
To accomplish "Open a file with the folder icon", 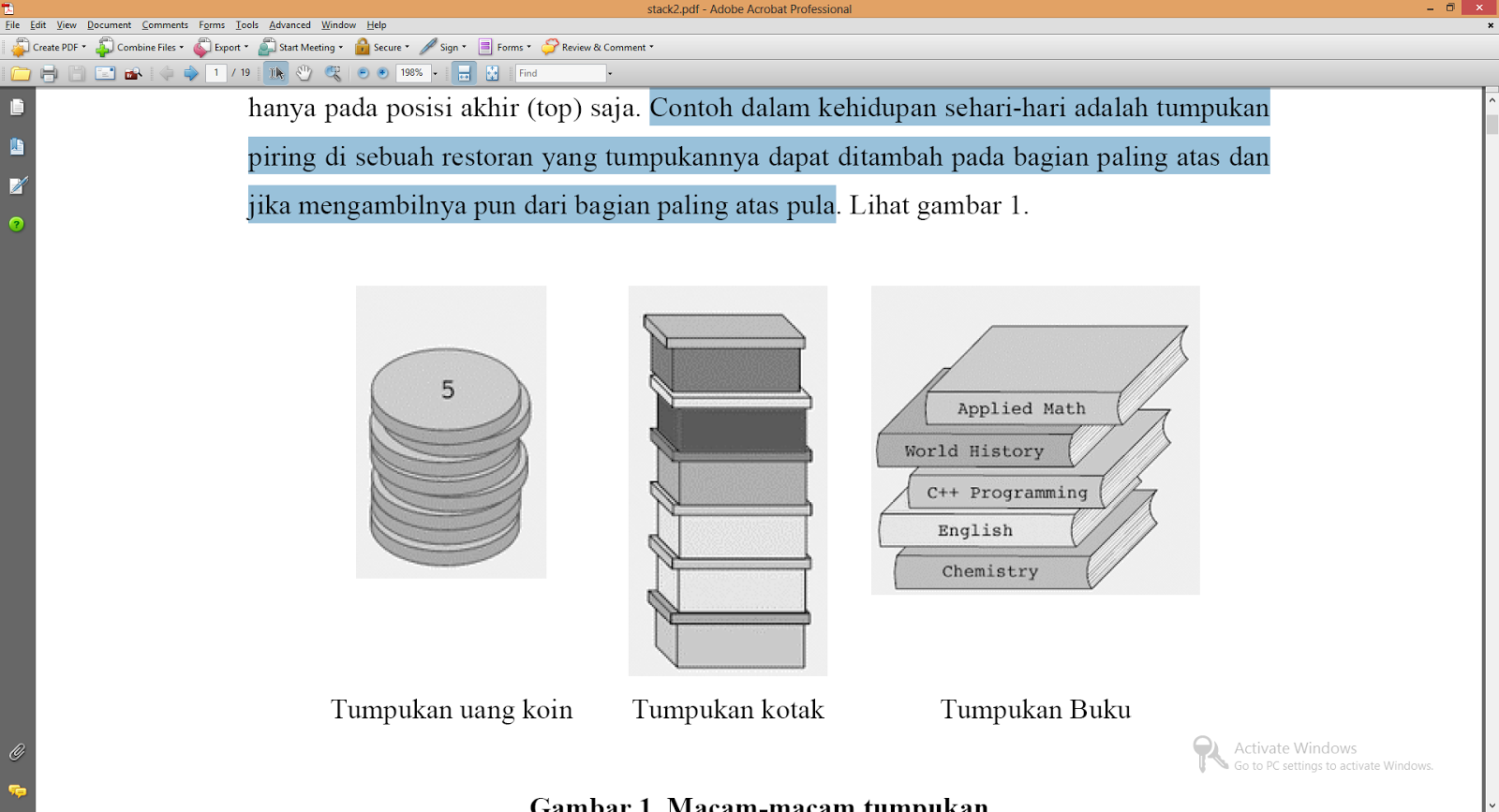I will click(21, 73).
